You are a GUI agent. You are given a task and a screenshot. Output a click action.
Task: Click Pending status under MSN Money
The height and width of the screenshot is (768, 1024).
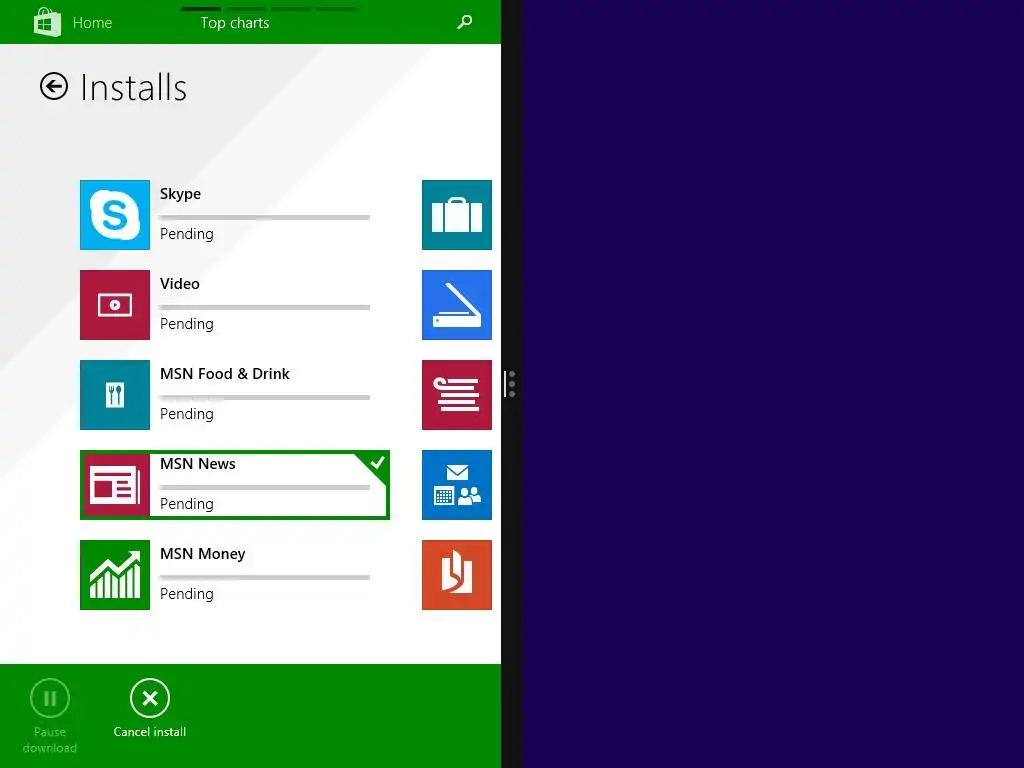coord(187,594)
